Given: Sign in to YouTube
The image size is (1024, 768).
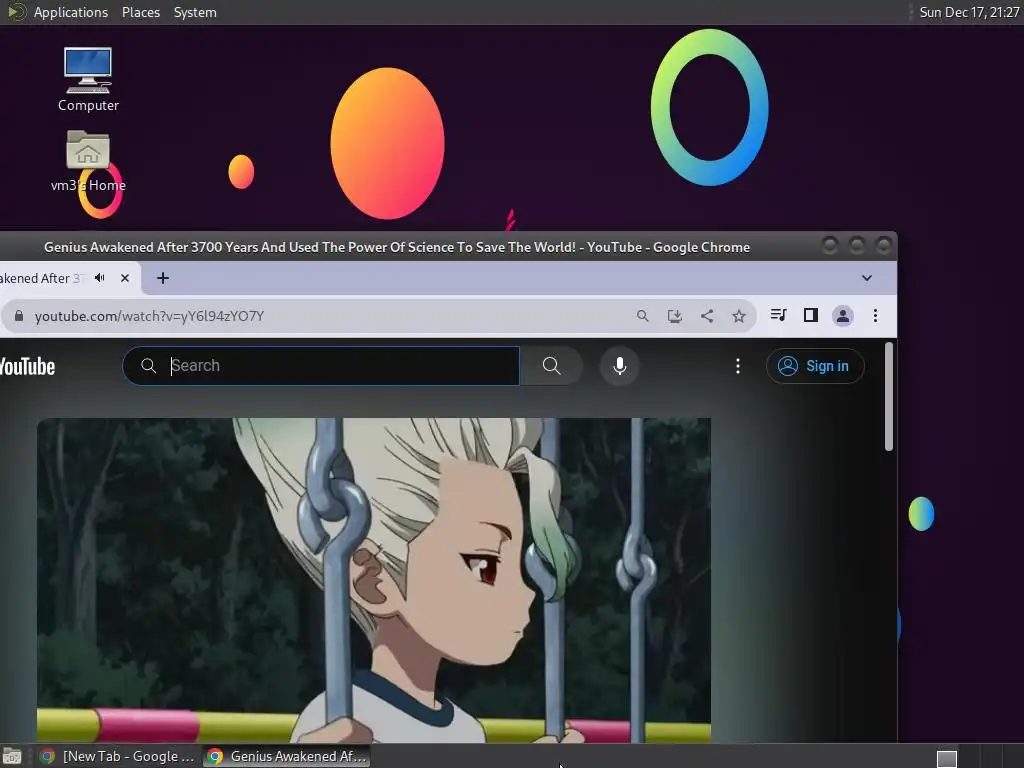Looking at the screenshot, I should point(815,366).
